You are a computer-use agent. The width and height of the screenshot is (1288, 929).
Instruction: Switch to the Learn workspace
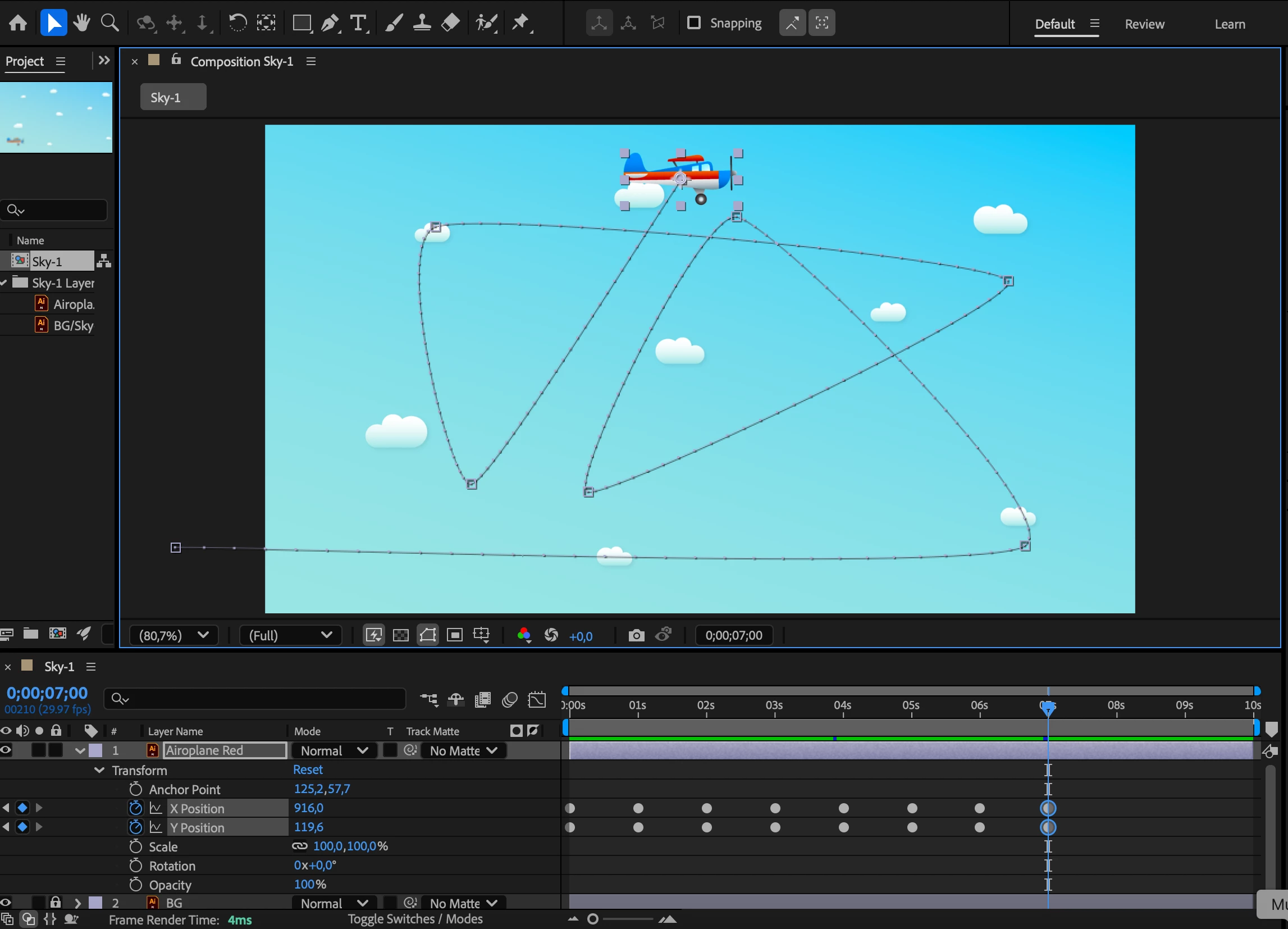[x=1230, y=24]
